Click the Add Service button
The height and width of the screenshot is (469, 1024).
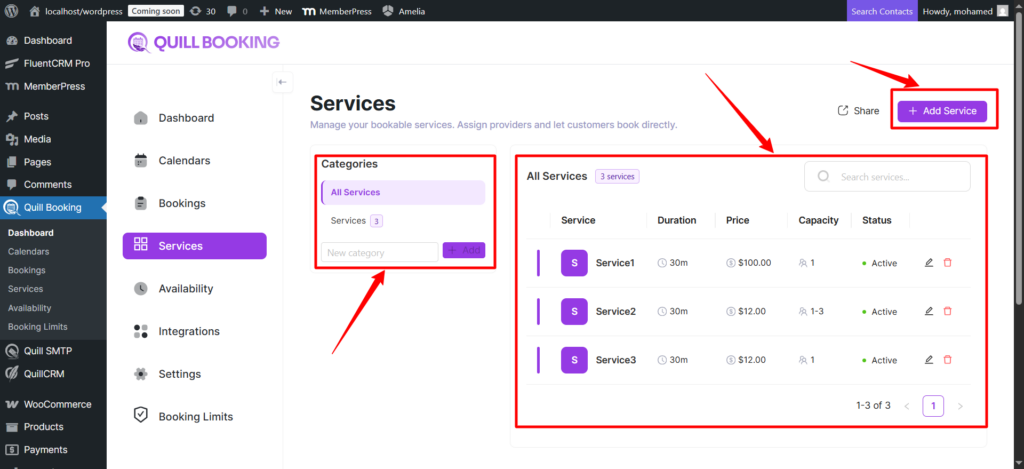942,111
